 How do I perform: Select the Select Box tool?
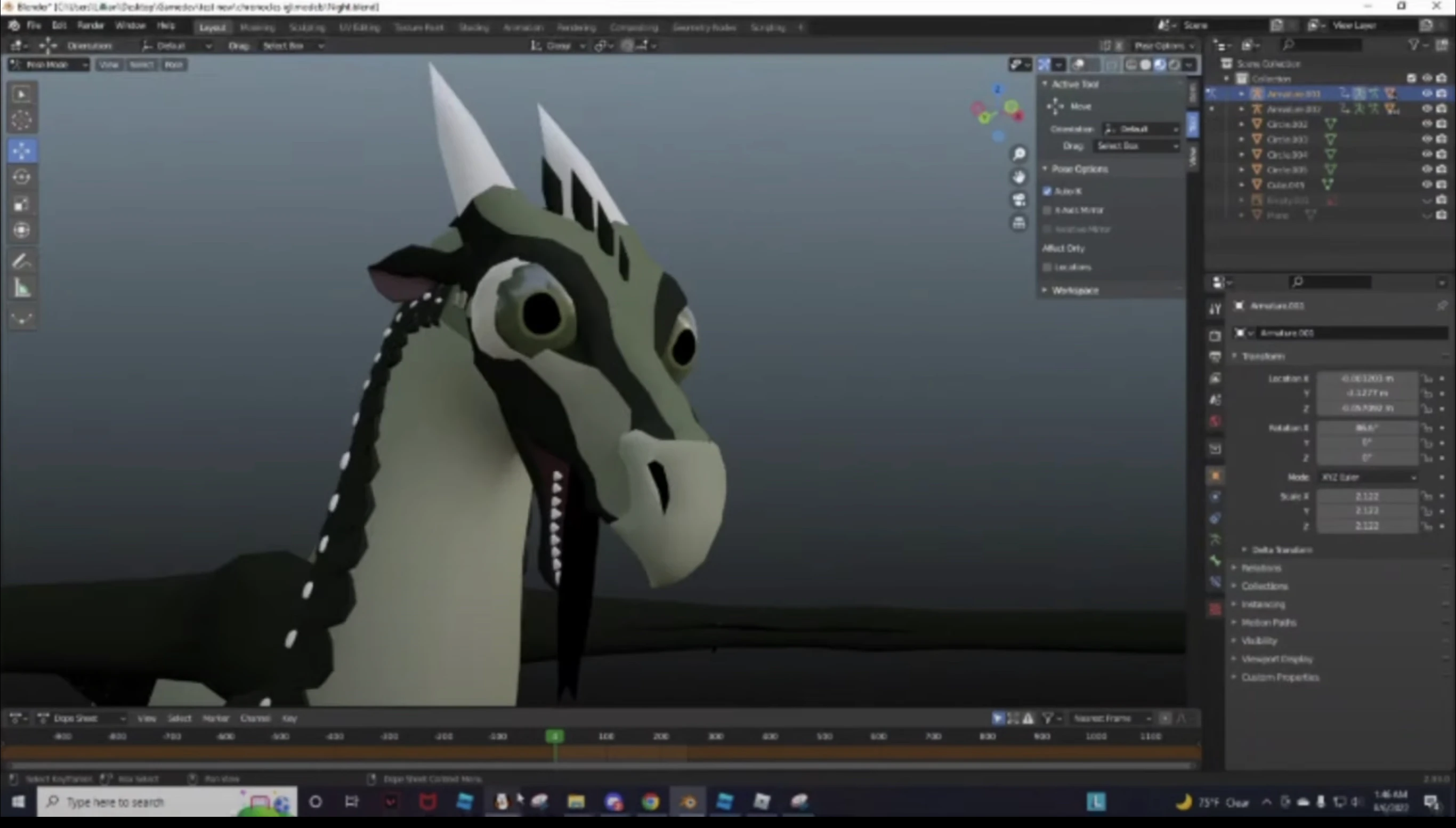coord(22,94)
